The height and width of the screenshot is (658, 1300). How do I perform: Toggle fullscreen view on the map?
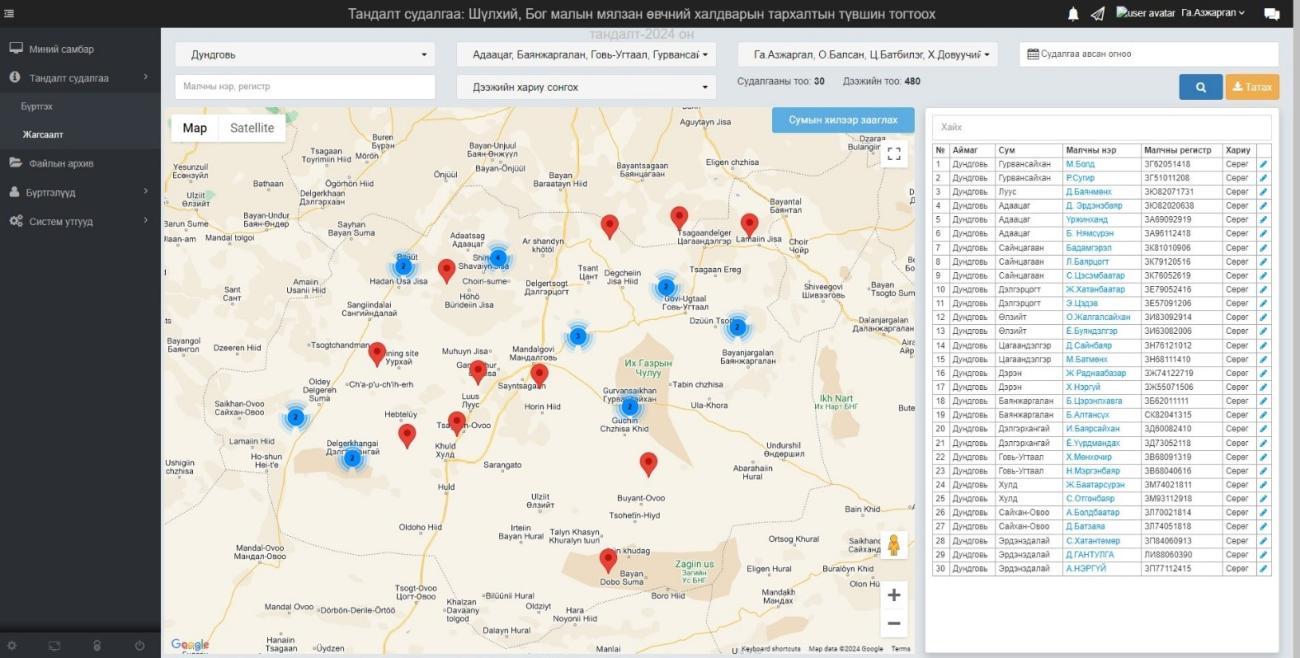(894, 153)
